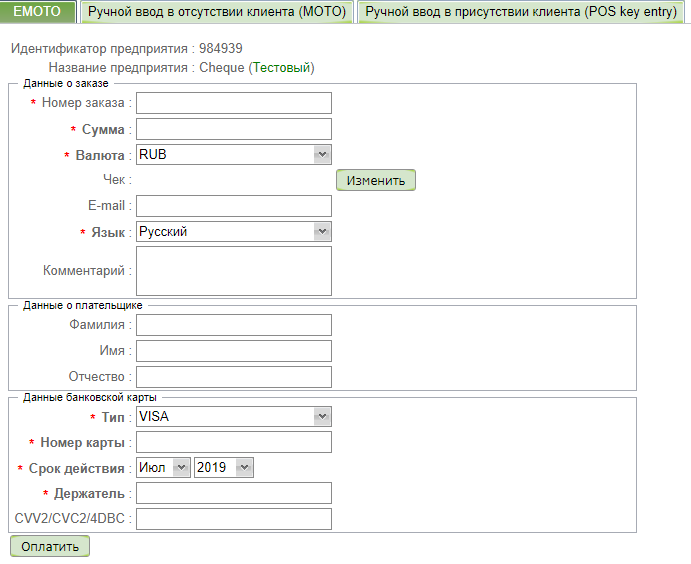
Task: Select the Имя input field
Action: tap(233, 351)
